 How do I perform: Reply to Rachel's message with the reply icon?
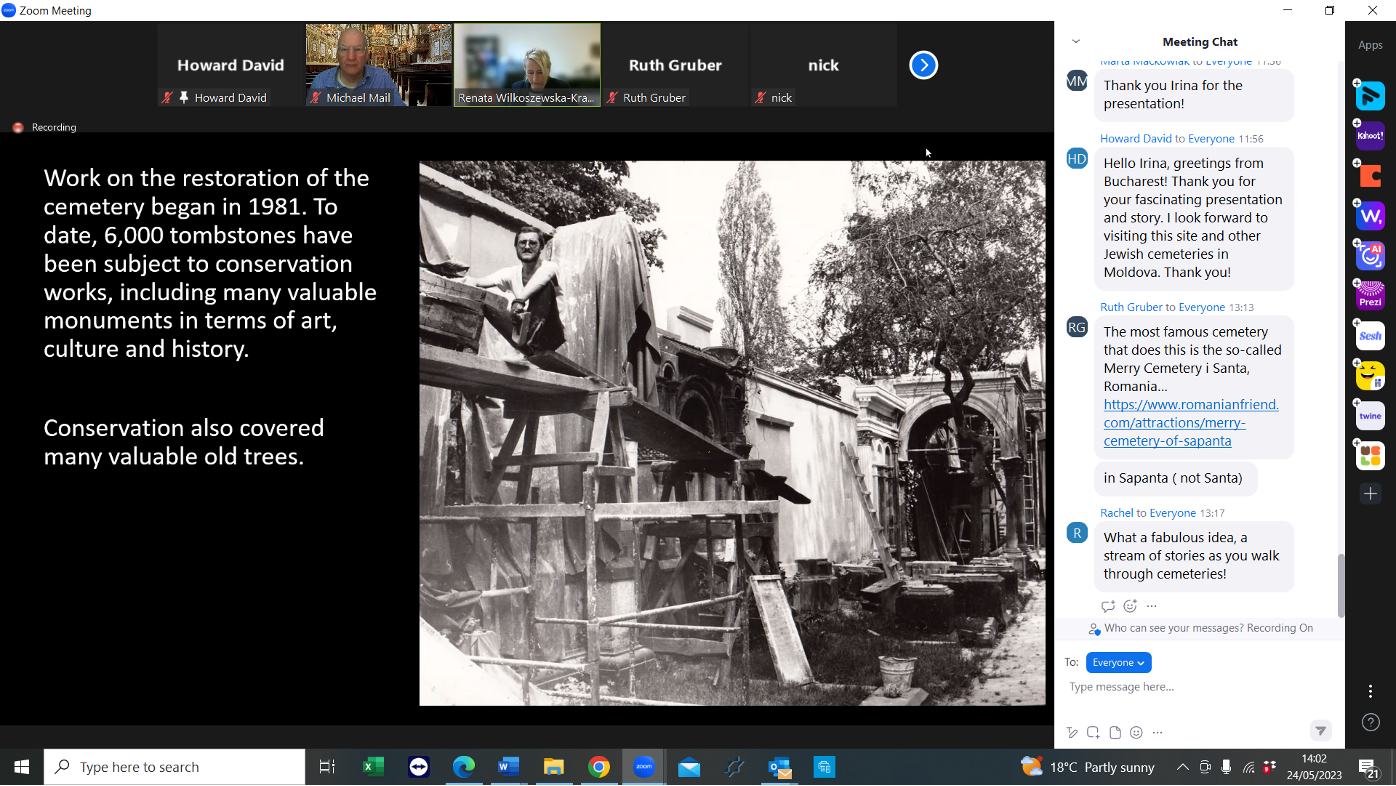pos(1108,605)
